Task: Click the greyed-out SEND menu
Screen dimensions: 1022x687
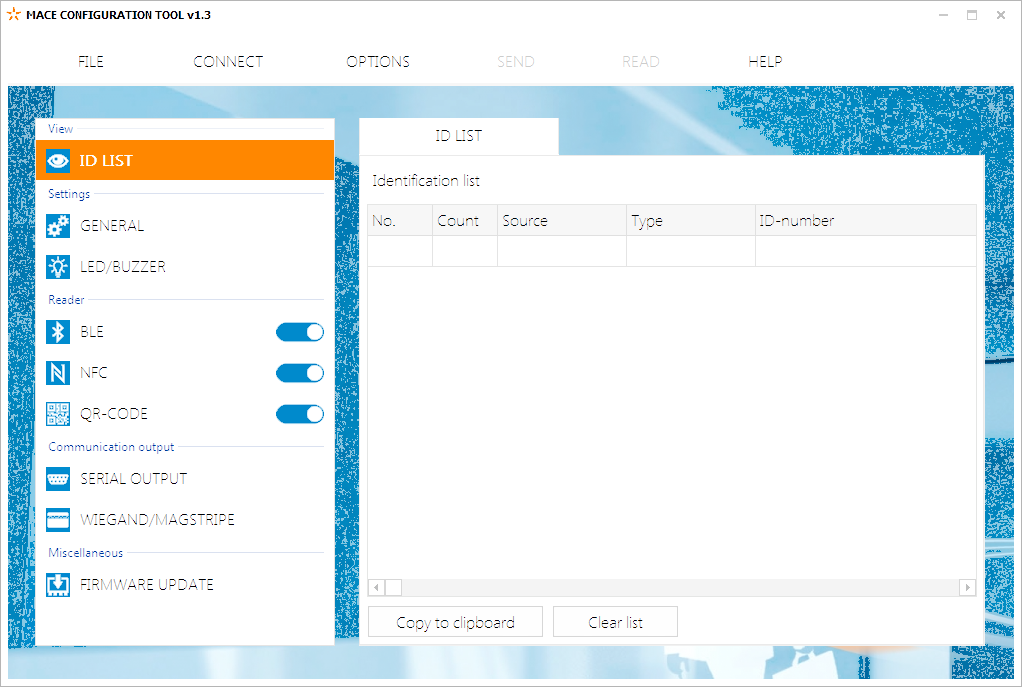Action: pyautogui.click(x=516, y=61)
